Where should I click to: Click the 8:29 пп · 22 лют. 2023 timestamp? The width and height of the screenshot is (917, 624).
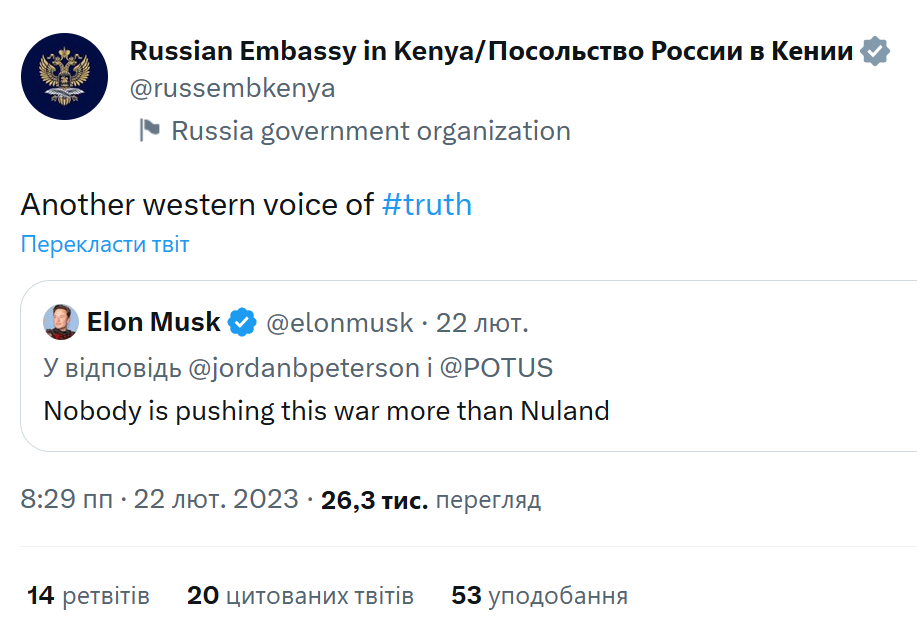159,499
